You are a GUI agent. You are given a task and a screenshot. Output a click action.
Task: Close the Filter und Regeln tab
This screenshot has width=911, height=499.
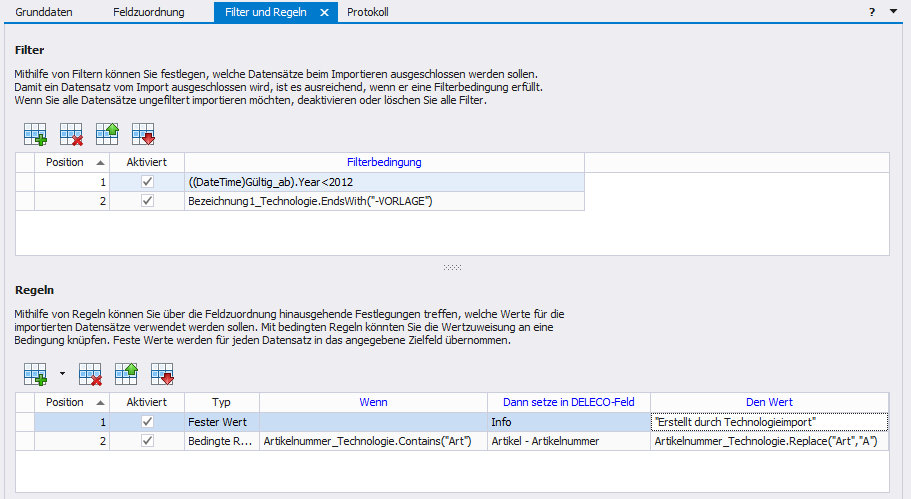click(325, 12)
